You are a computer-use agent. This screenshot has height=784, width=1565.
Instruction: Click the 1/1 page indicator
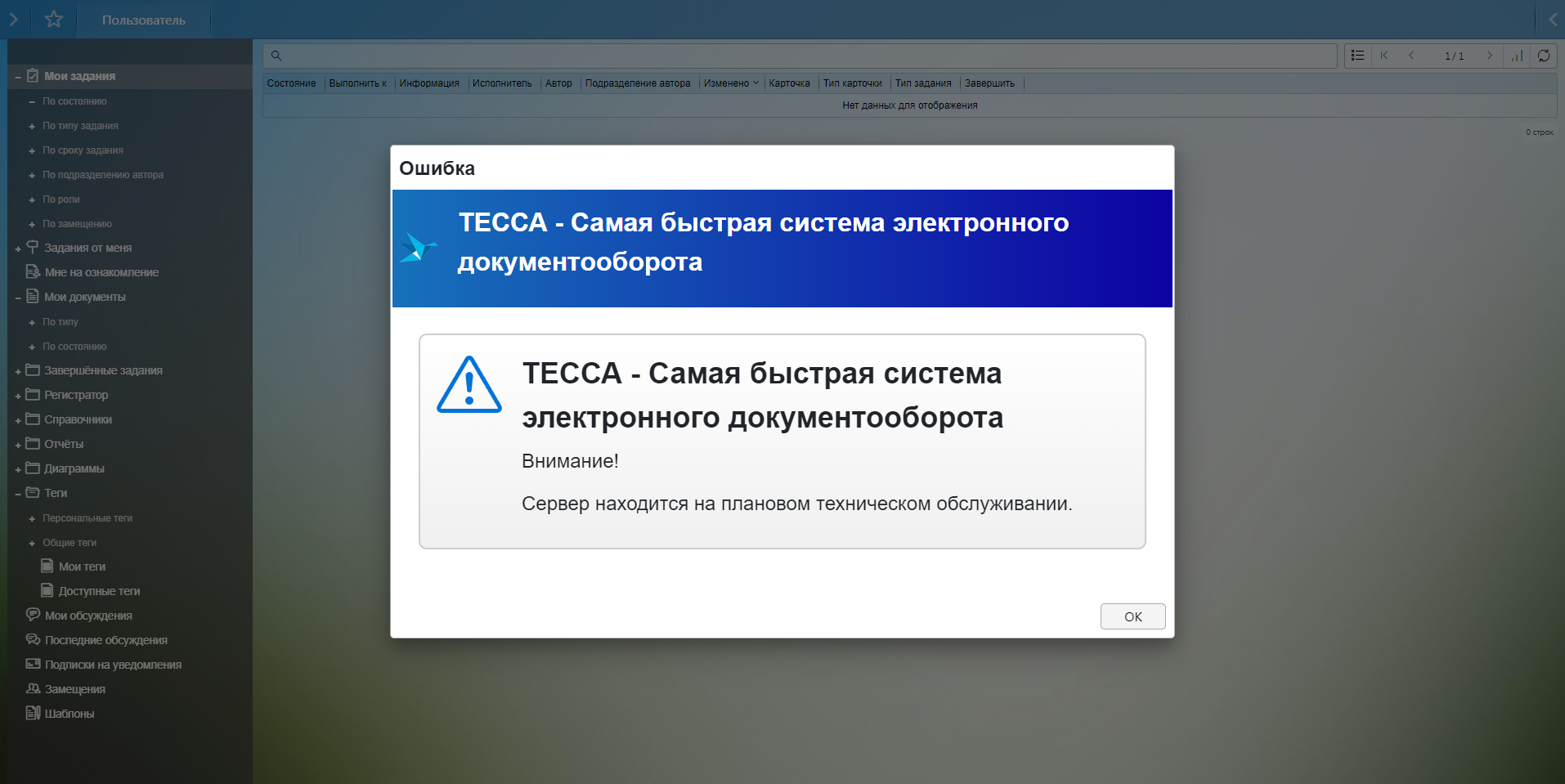1454,56
